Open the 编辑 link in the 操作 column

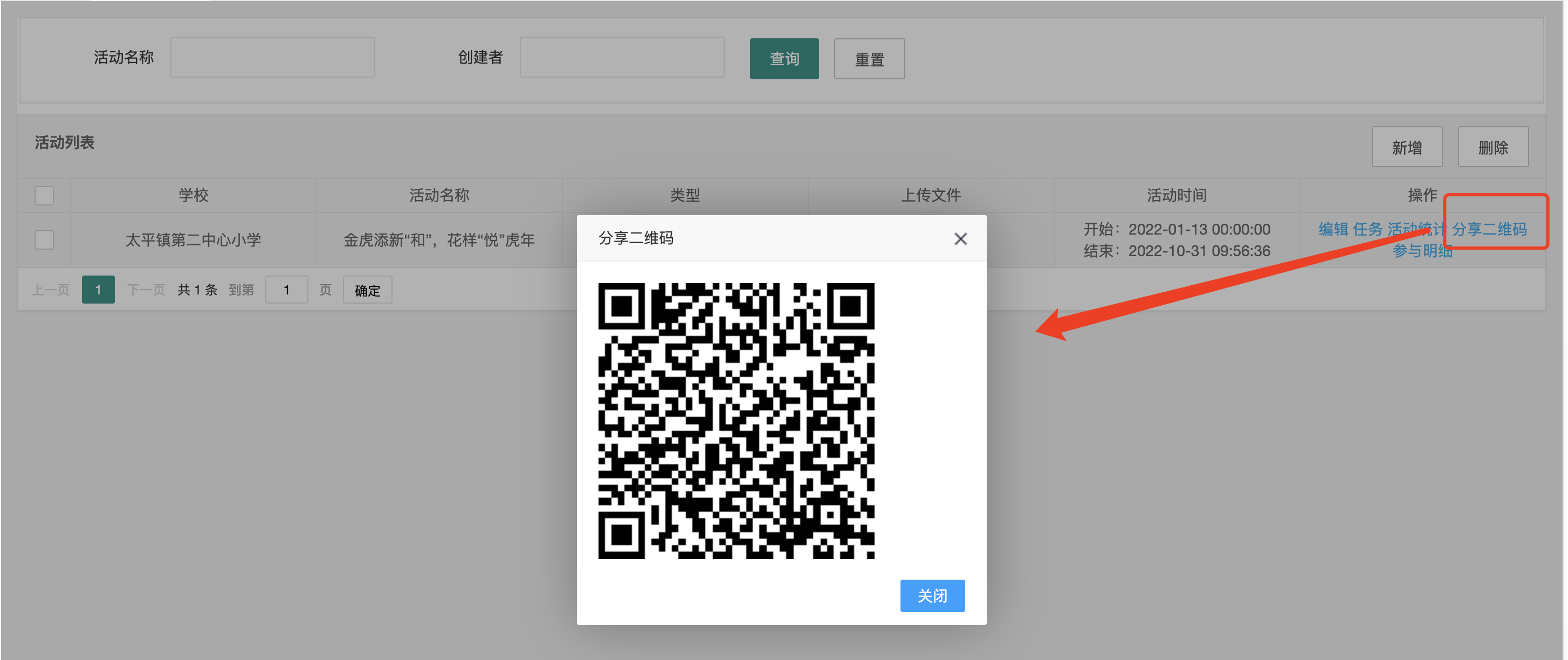(1333, 230)
